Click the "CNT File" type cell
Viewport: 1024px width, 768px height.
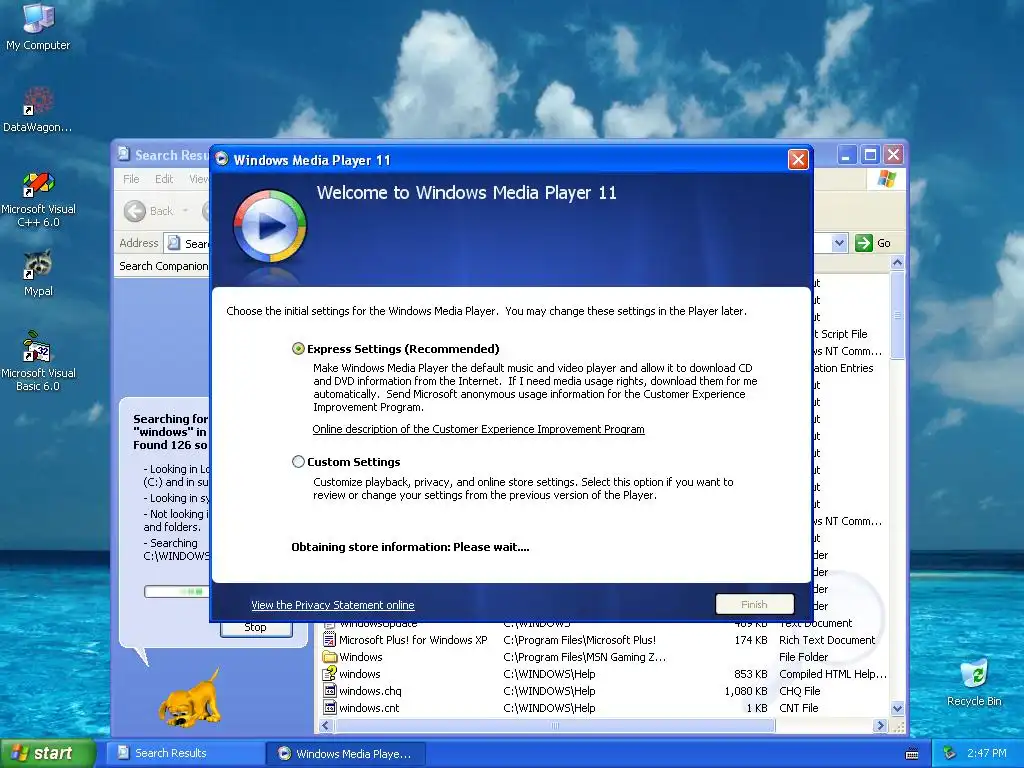click(798, 708)
